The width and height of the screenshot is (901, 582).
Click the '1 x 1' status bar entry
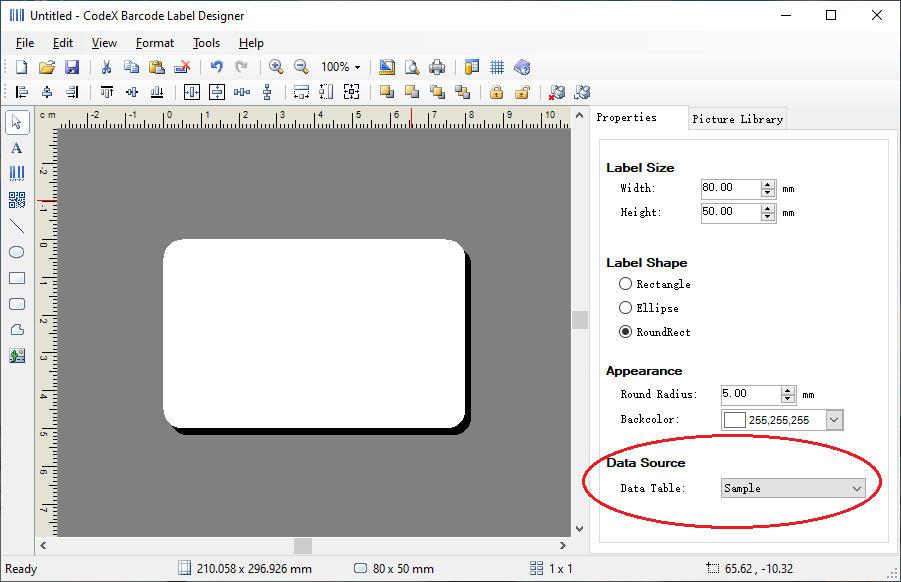pyautogui.click(x=552, y=569)
